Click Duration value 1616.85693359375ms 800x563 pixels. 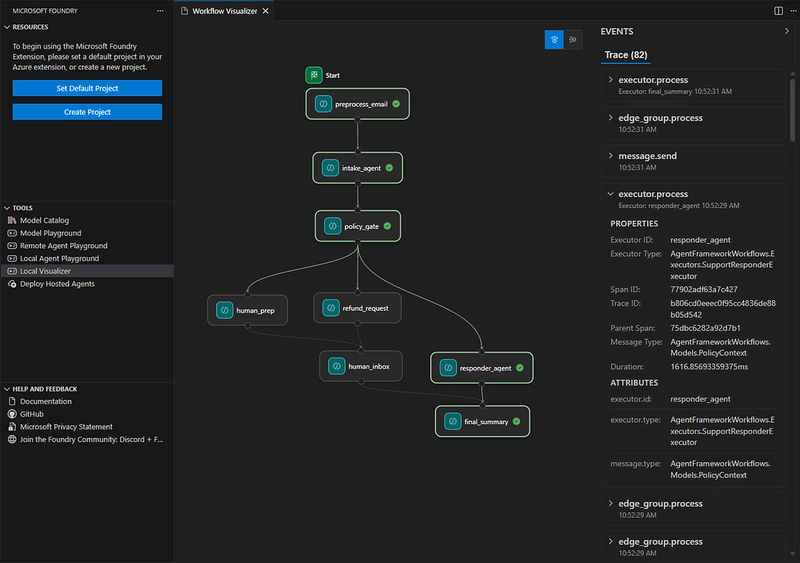pyautogui.click(x=709, y=367)
